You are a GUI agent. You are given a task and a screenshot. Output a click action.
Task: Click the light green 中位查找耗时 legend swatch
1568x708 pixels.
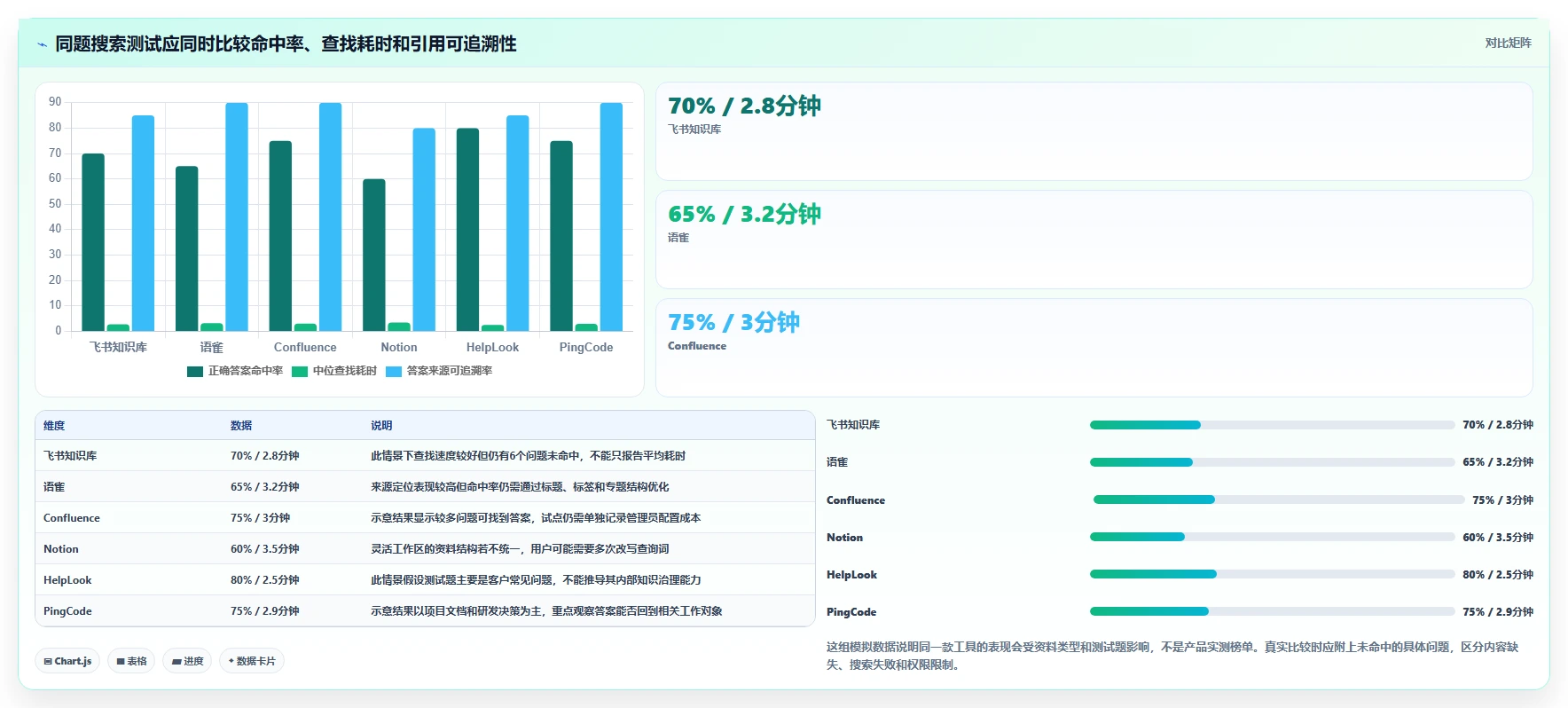tap(300, 371)
